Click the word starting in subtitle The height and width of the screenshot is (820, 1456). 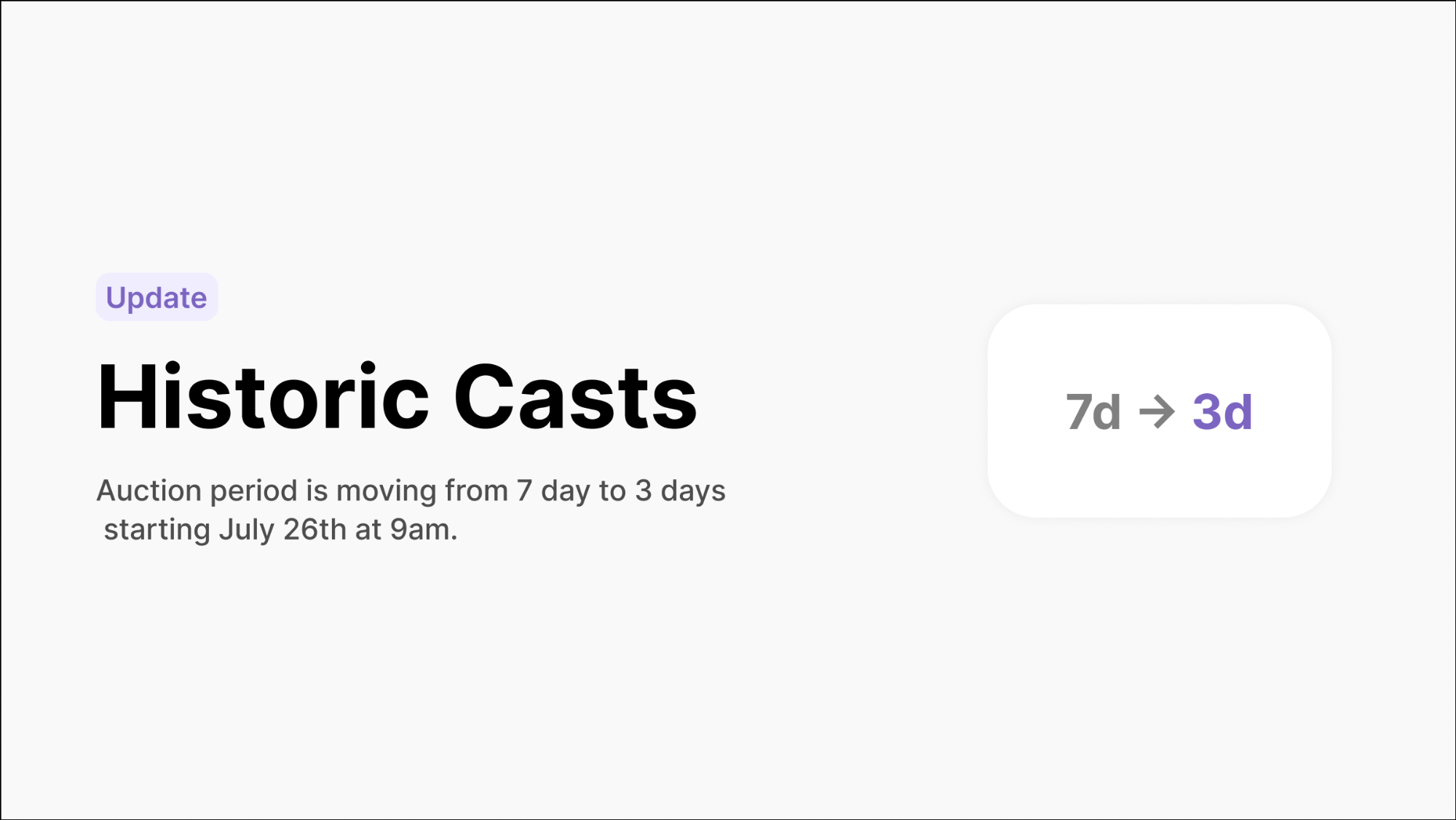(157, 530)
